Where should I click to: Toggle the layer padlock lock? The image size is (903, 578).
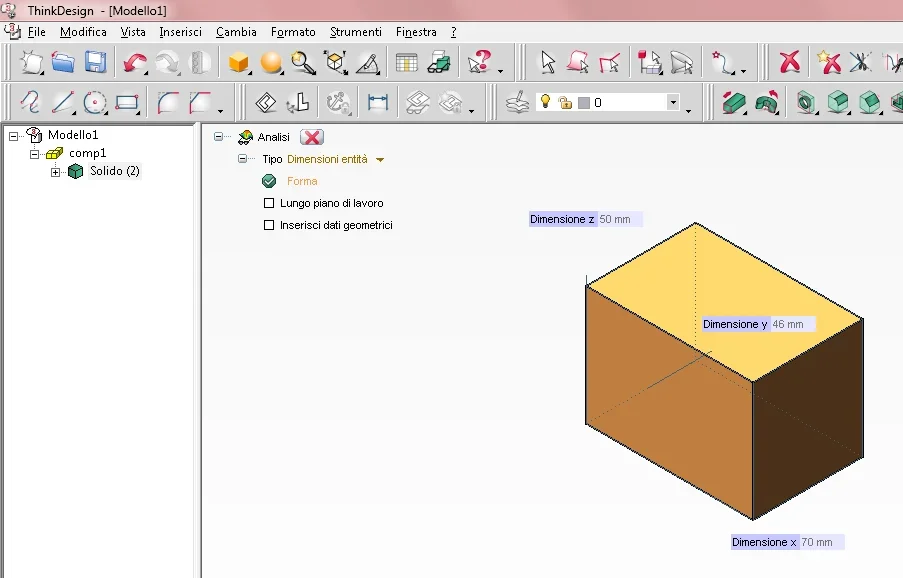click(x=565, y=102)
